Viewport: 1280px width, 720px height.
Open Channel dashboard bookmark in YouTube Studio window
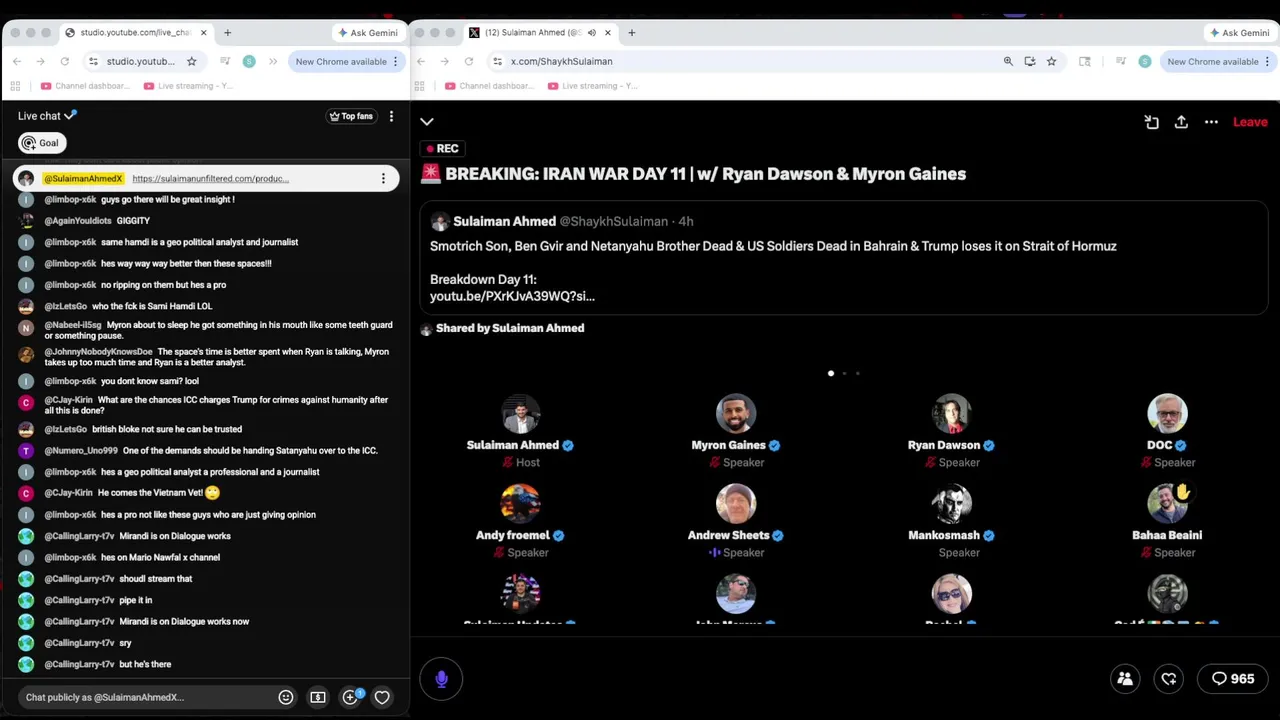pyautogui.click(x=87, y=86)
